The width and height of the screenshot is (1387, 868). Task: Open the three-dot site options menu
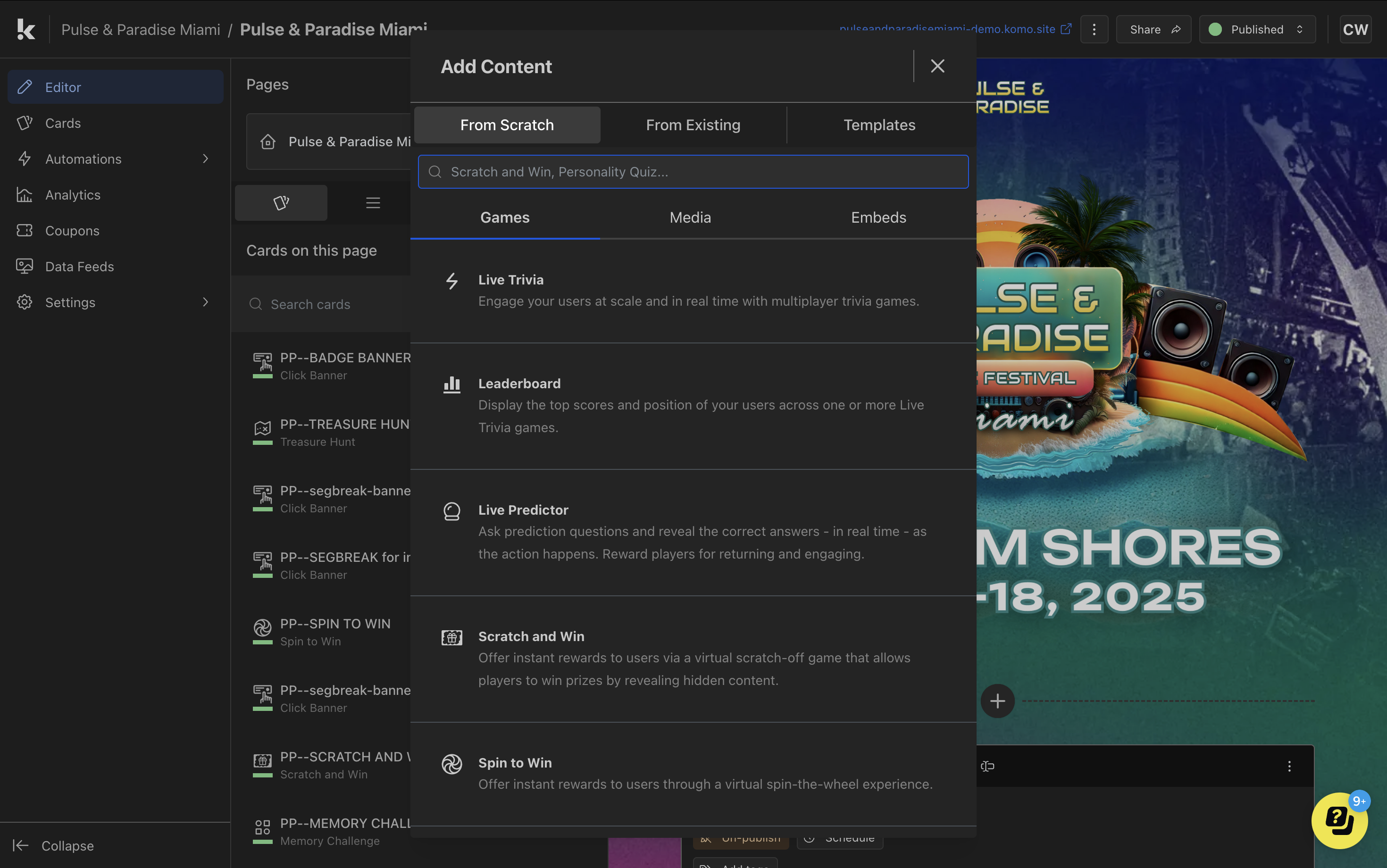(1094, 29)
